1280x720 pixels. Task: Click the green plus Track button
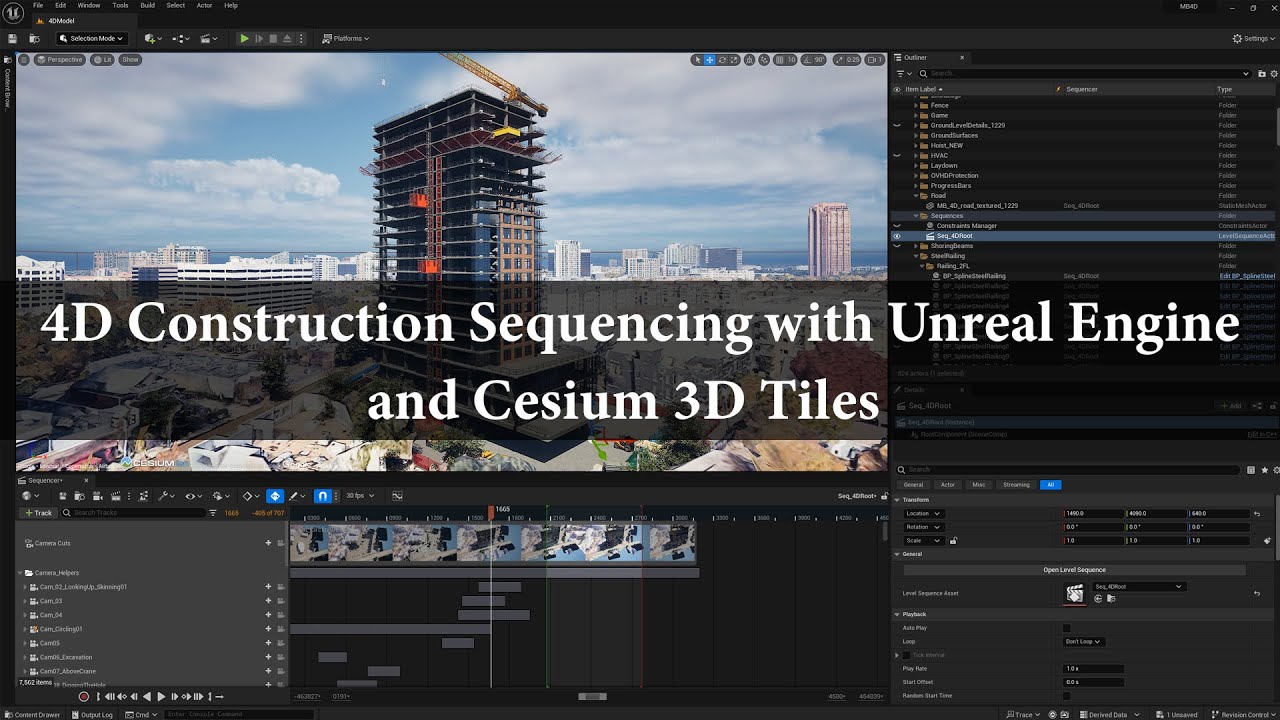pyautogui.click(x=39, y=513)
